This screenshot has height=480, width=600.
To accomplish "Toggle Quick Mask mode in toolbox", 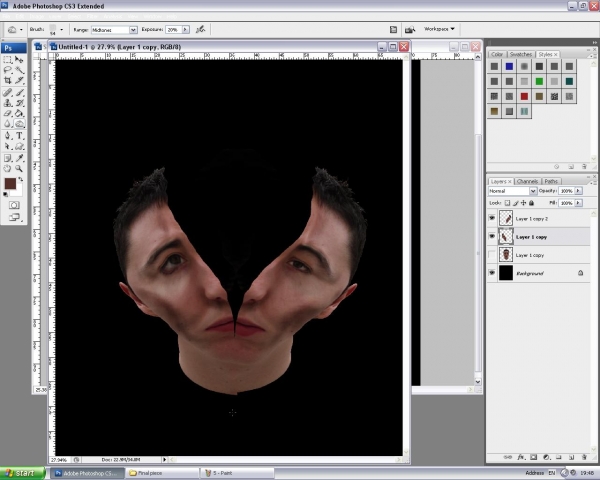I will pos(14,205).
